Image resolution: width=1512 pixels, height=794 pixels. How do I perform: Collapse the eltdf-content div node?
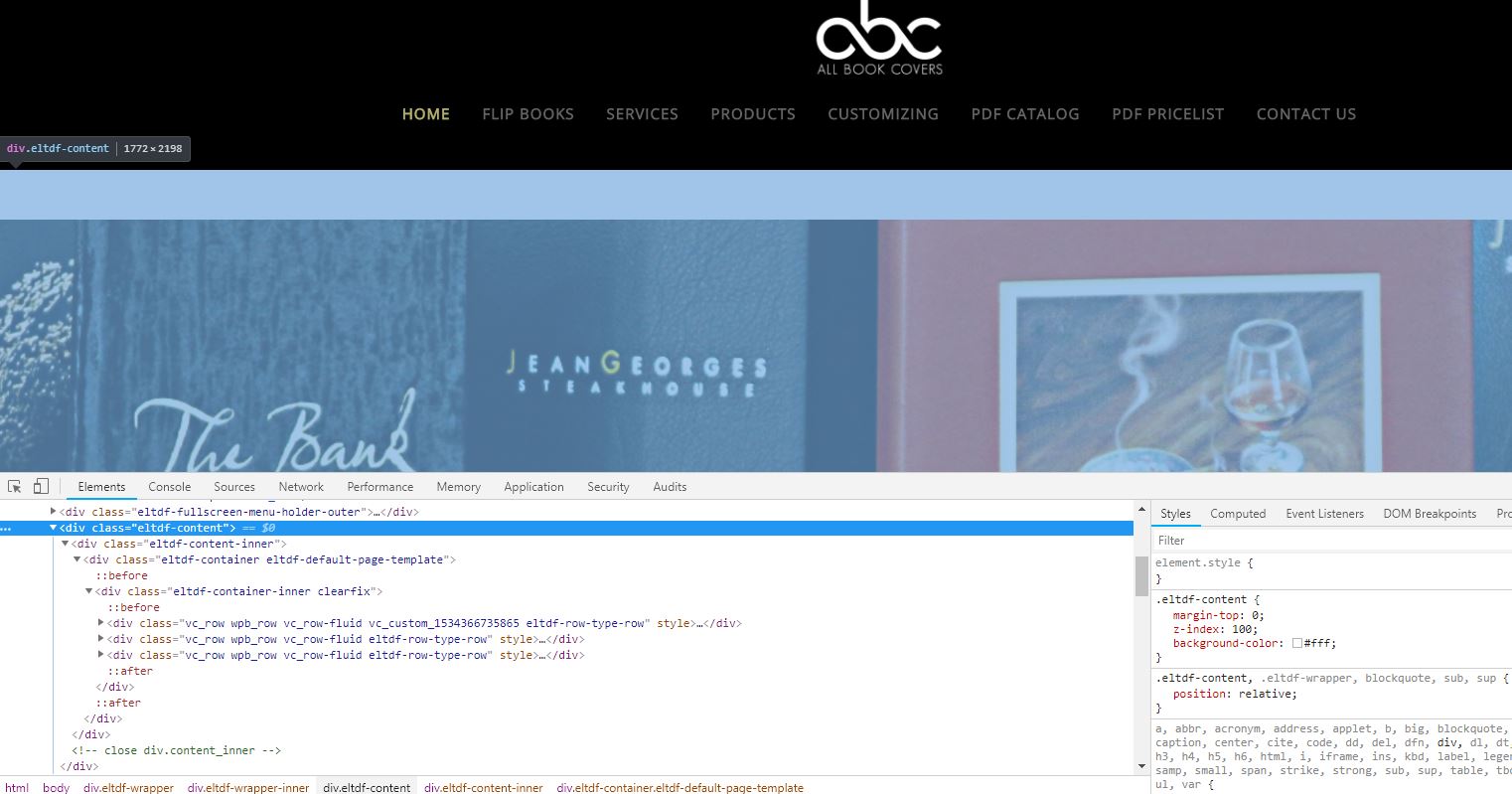(x=54, y=528)
